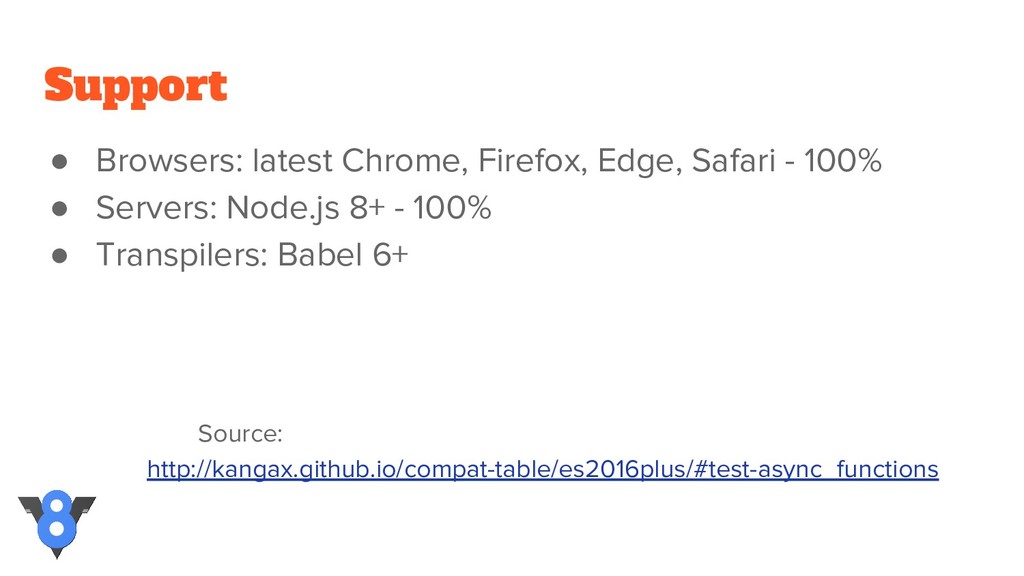
Task: Click the Source: label
Action: 240,434
